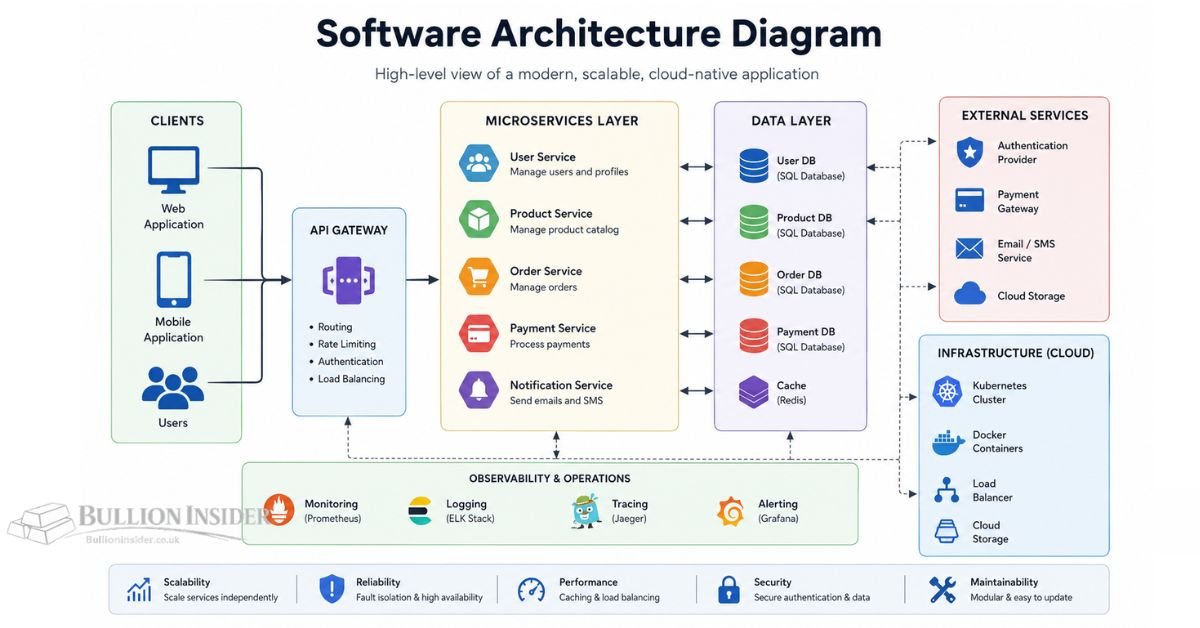Click the "INFRASTRUCTURE (CLOUD)" heading
Screen dimensions: 1200x628
pos(1016,353)
